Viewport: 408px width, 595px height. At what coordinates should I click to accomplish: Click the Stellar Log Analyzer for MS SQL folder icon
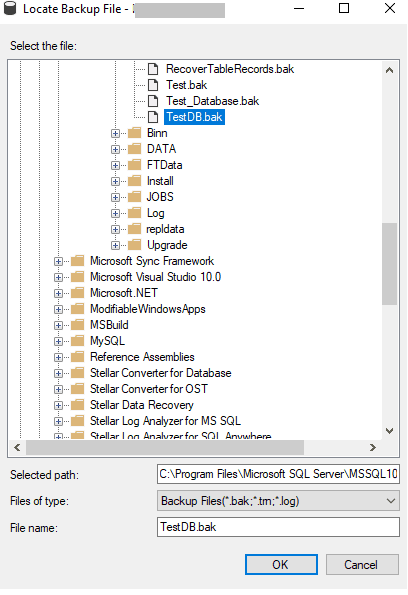pos(77,421)
